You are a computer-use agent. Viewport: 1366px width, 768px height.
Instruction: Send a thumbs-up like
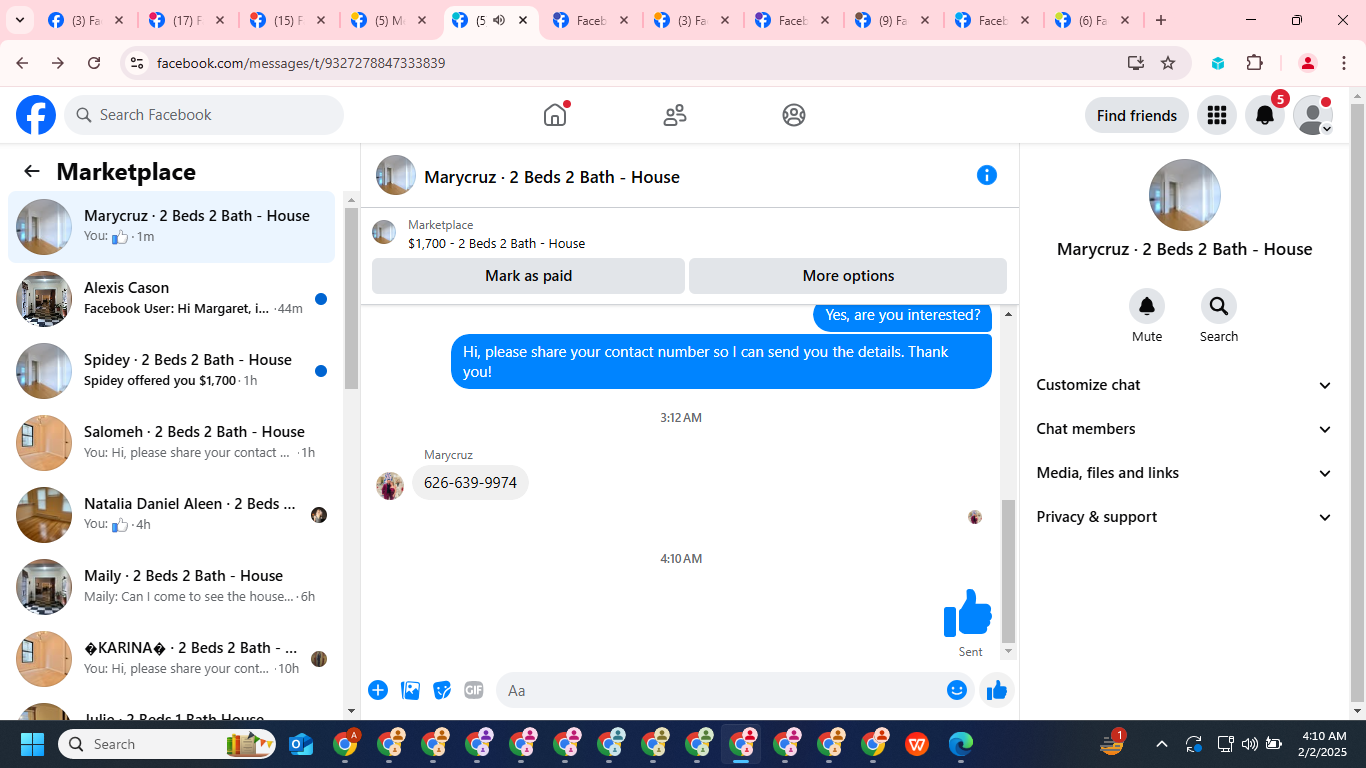point(996,690)
